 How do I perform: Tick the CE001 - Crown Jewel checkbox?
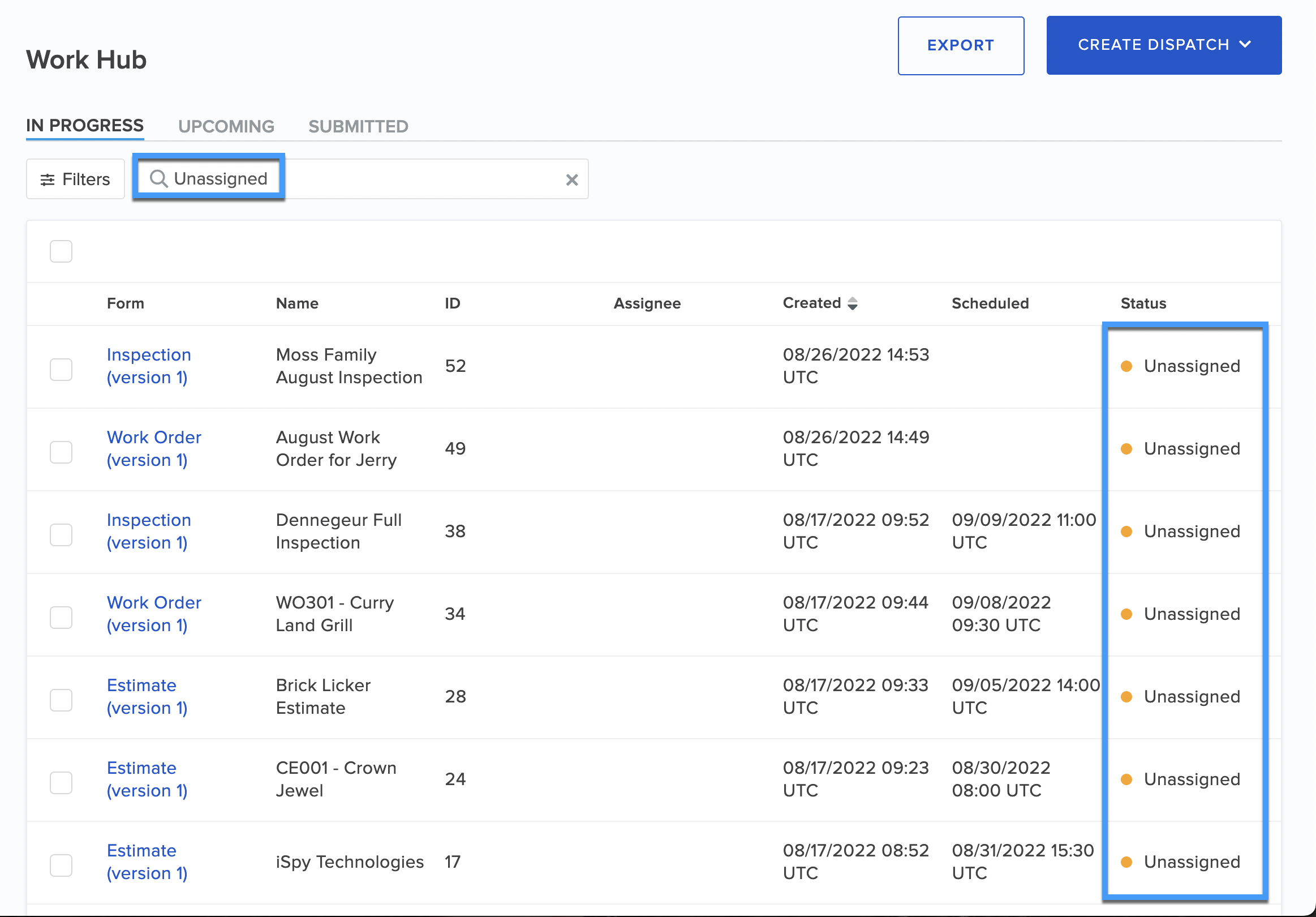tap(61, 783)
